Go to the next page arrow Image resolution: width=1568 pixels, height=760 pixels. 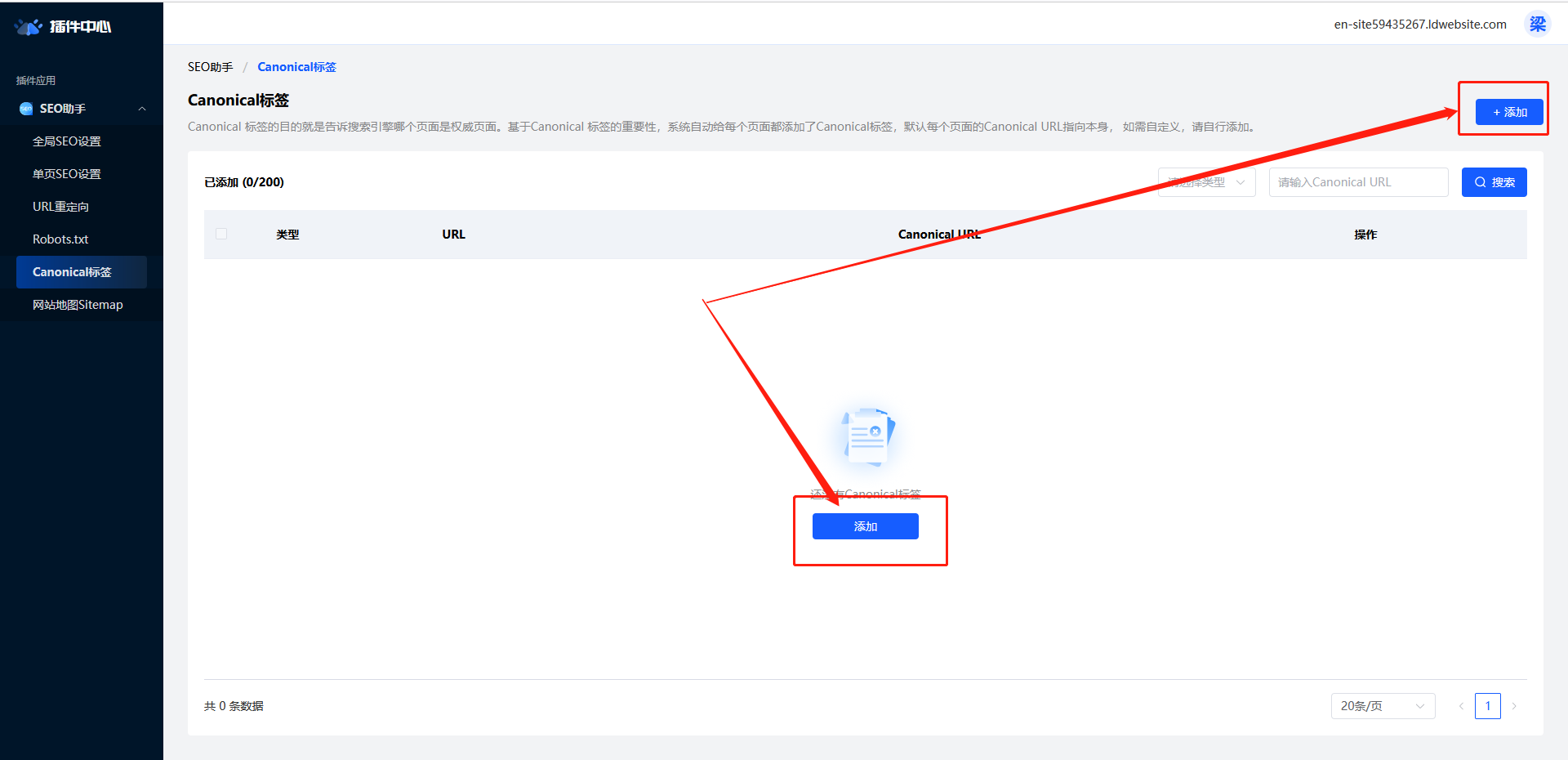[x=1513, y=706]
